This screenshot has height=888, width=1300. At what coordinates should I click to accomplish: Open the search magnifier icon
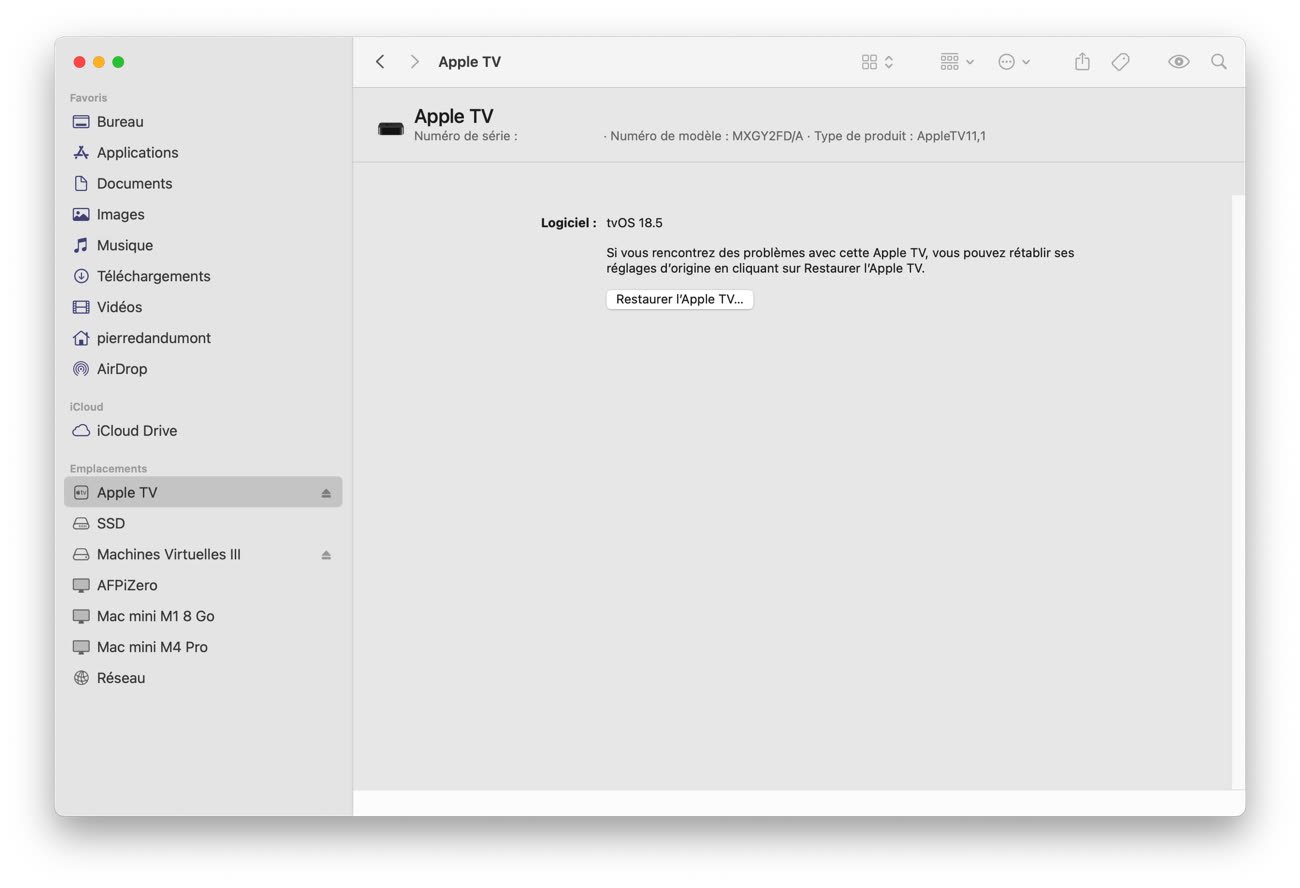pyautogui.click(x=1218, y=62)
